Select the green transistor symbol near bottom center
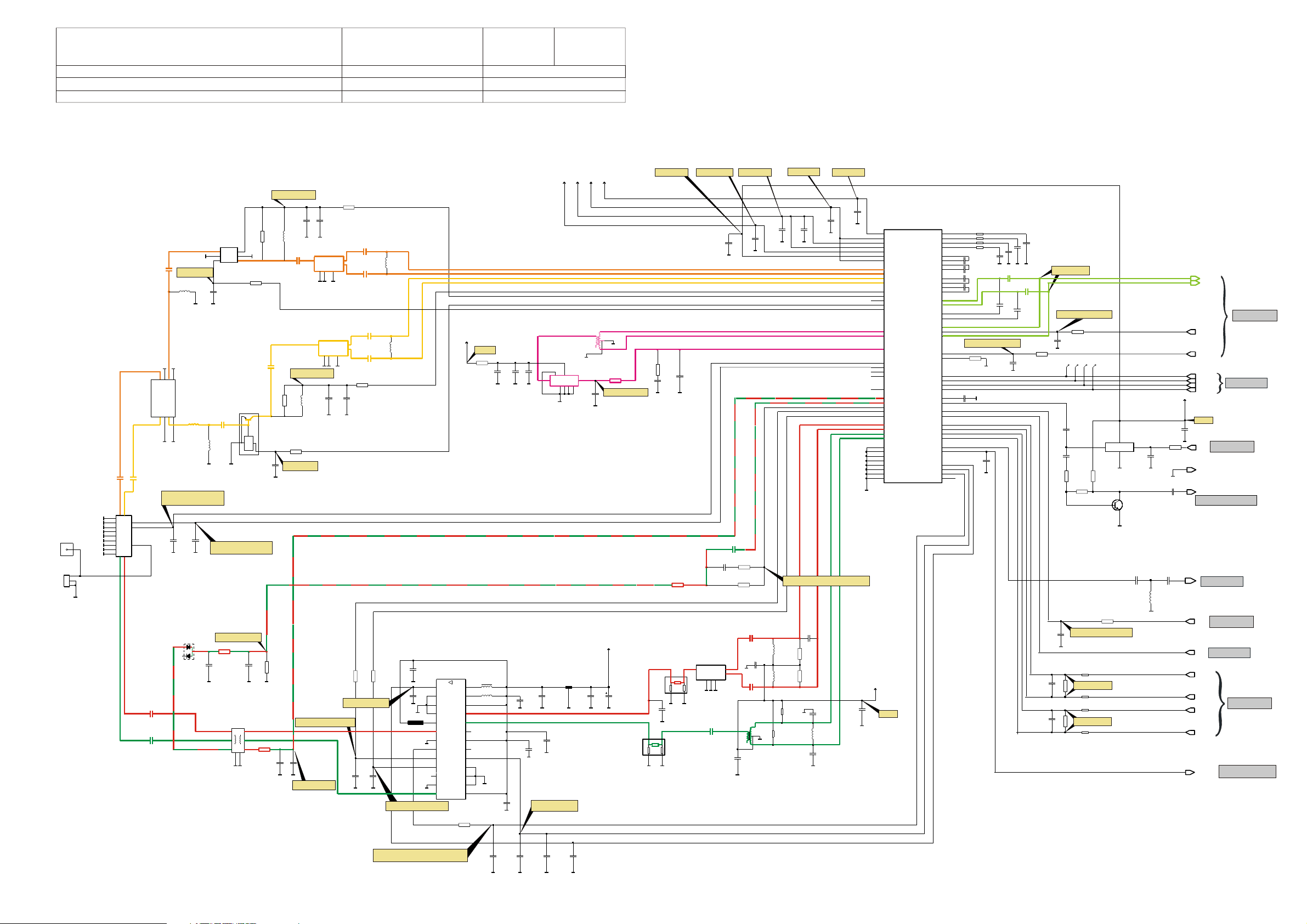 [750, 735]
